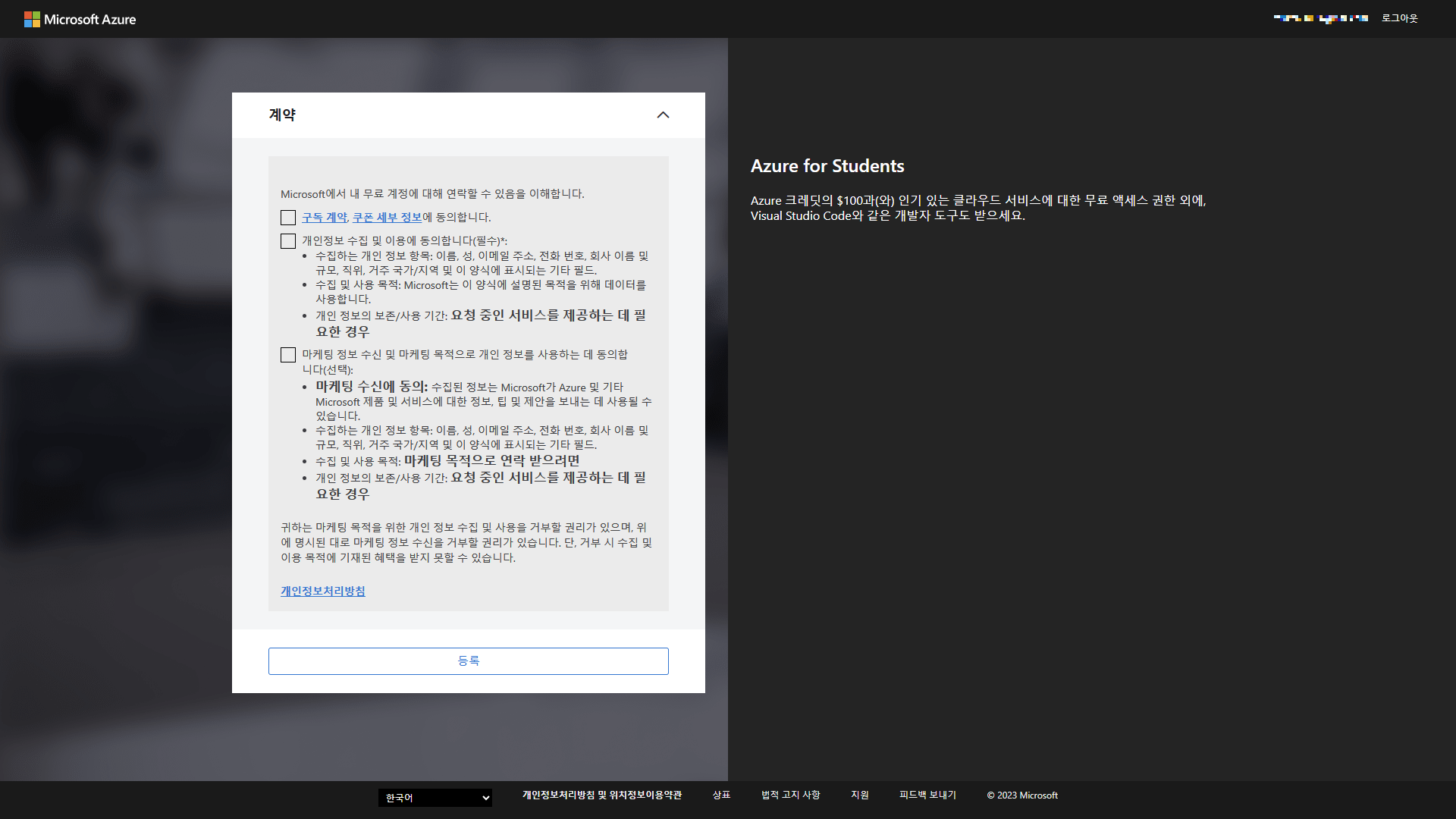
Task: Click 로그아웃 in the header
Action: point(1399,18)
